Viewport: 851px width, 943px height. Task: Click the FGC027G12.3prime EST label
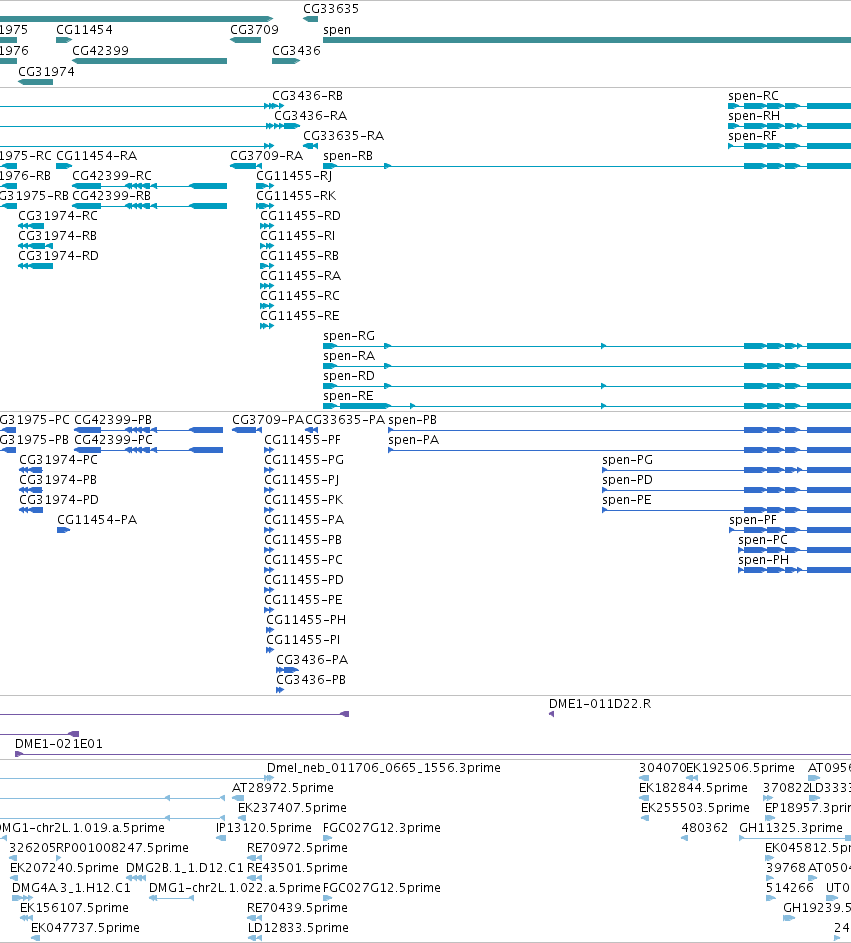coord(382,828)
